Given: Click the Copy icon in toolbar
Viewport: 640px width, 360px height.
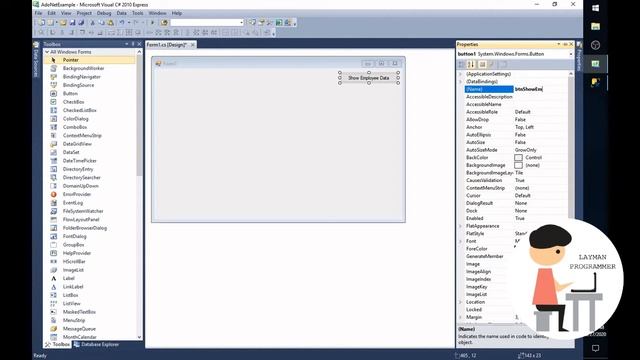Looking at the screenshot, I should click(x=102, y=22).
